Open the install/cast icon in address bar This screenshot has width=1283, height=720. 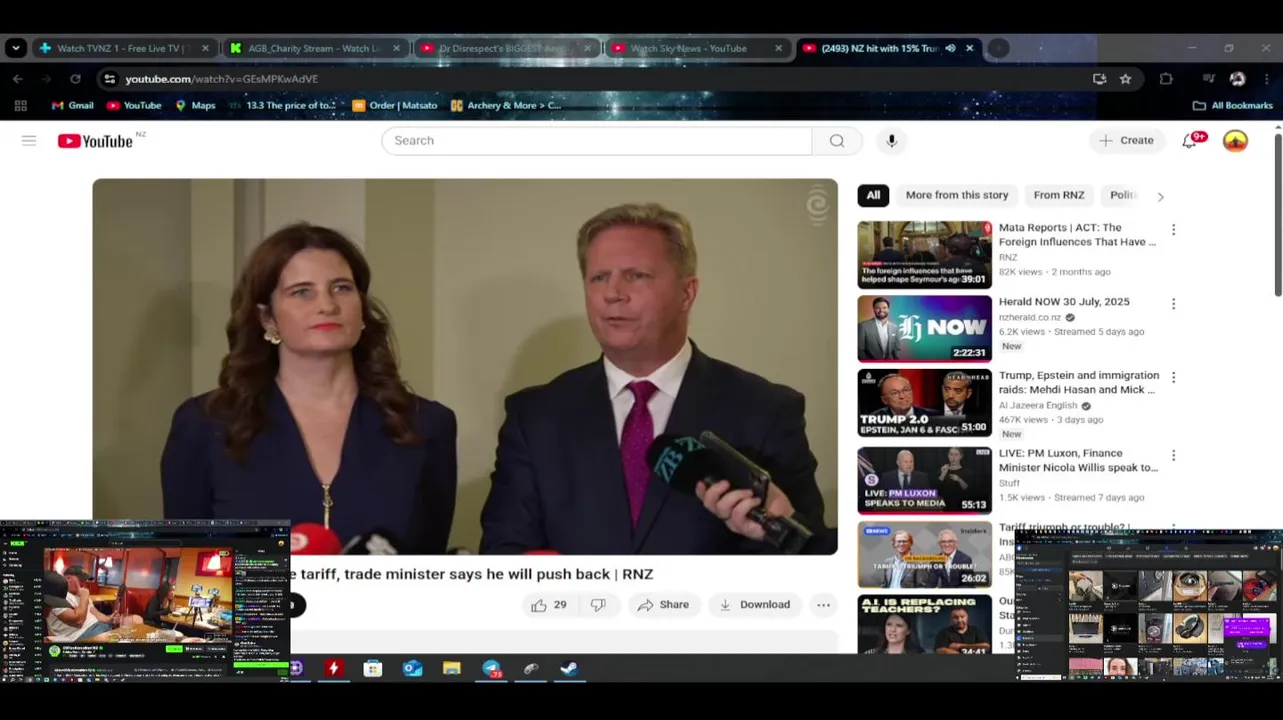pos(1100,79)
